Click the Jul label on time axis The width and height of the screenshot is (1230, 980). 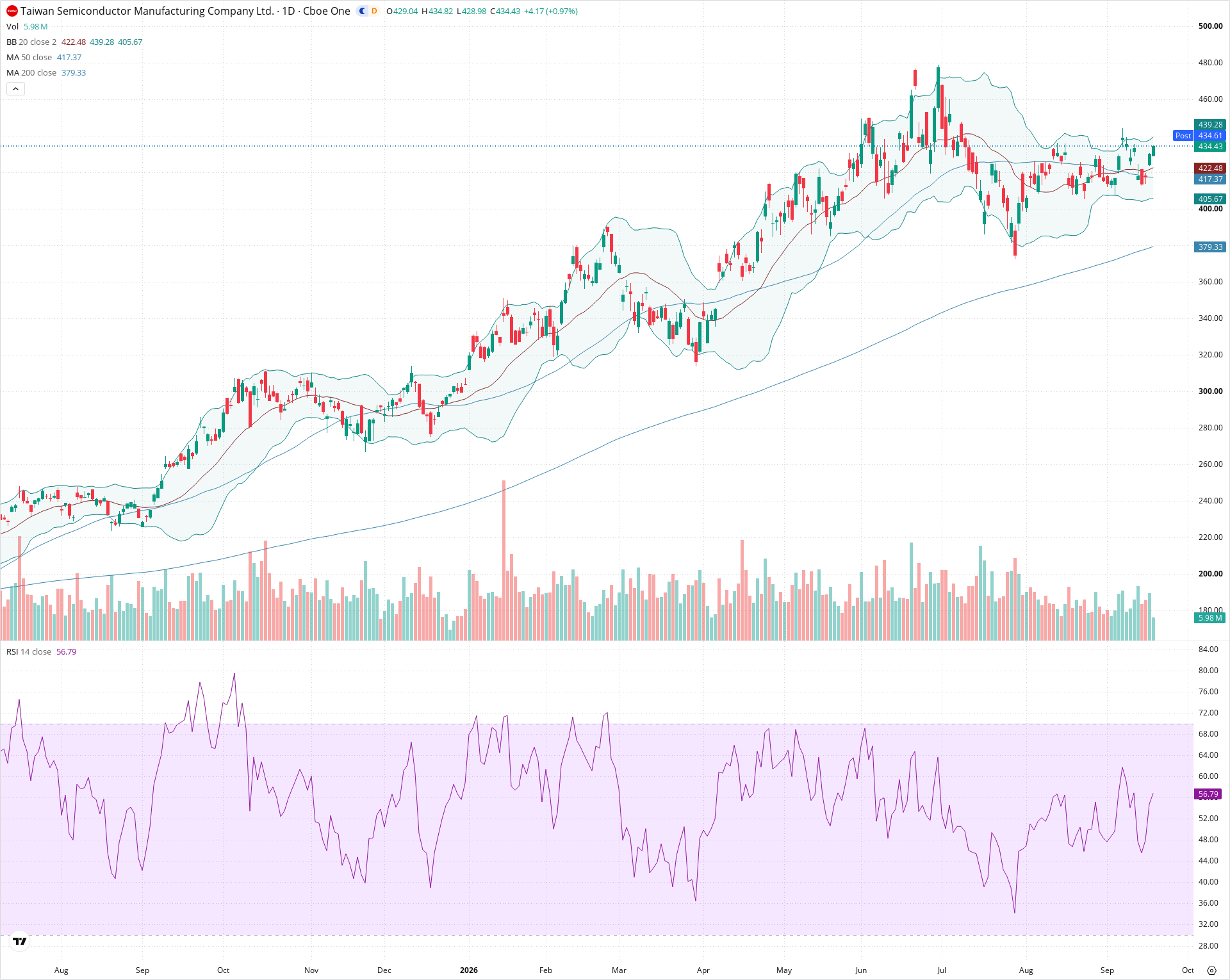(942, 970)
